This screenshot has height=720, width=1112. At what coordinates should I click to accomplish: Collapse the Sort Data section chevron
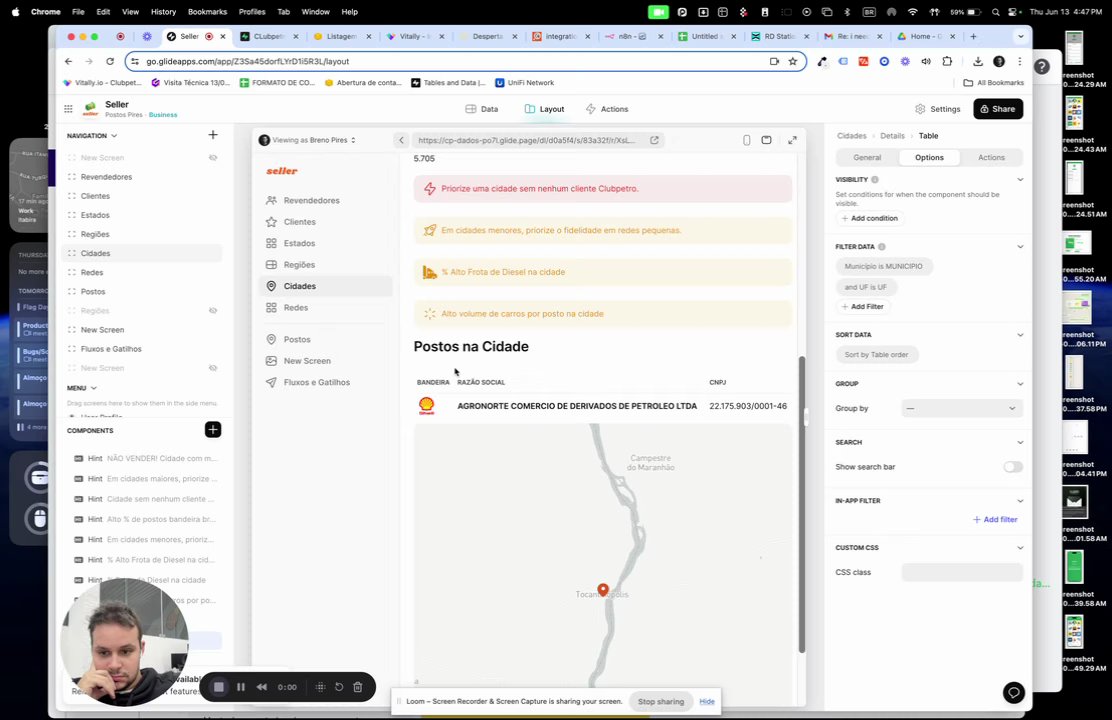click(1020, 335)
